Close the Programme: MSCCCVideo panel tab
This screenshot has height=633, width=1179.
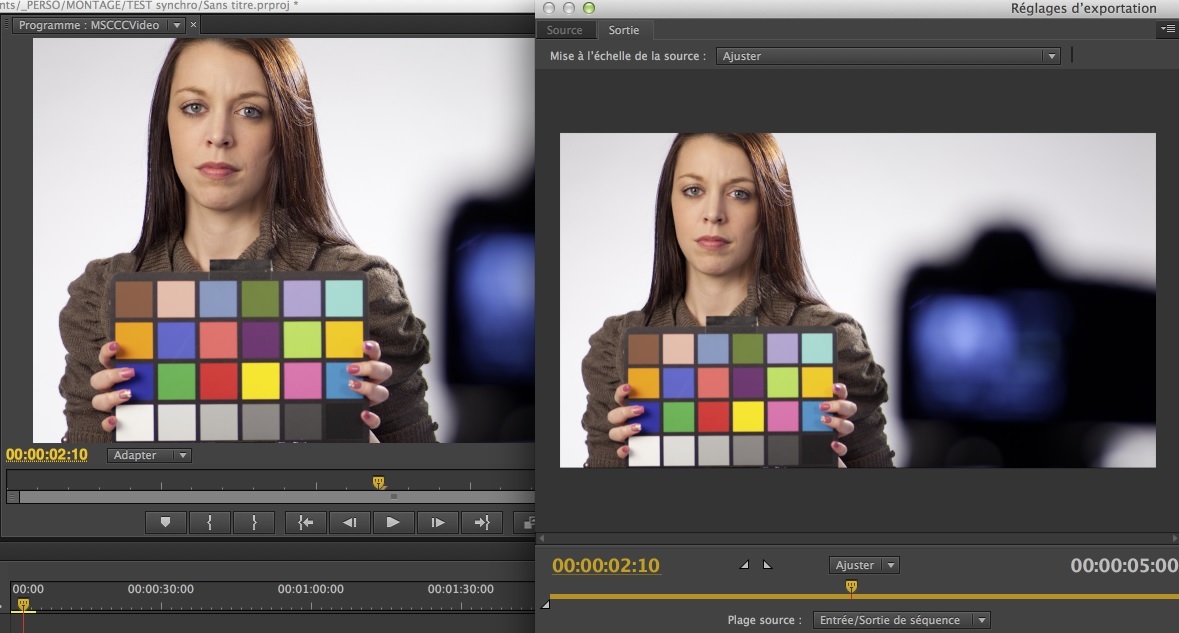point(194,25)
